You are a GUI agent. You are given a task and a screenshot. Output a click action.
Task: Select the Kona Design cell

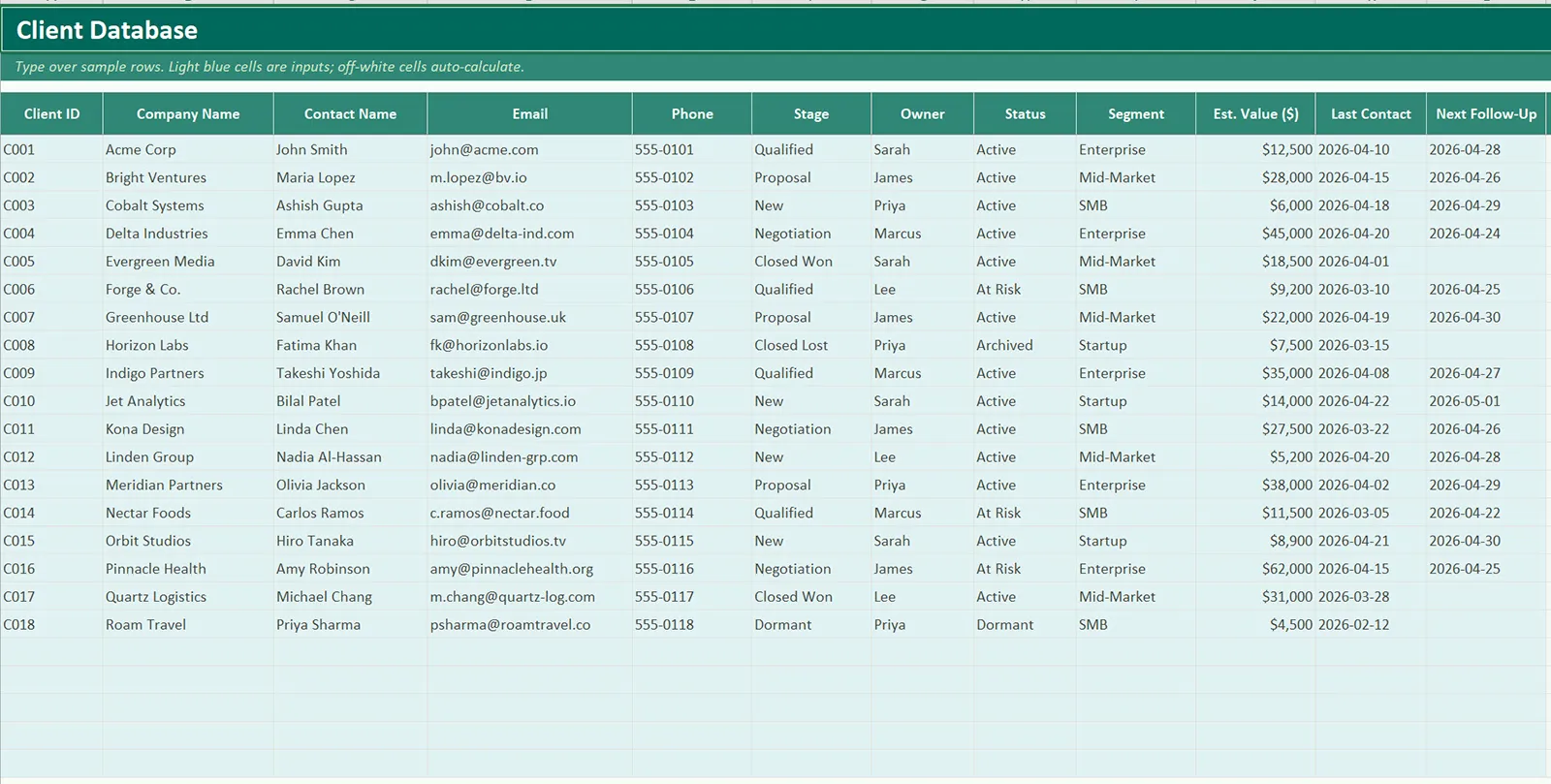pyautogui.click(x=188, y=429)
